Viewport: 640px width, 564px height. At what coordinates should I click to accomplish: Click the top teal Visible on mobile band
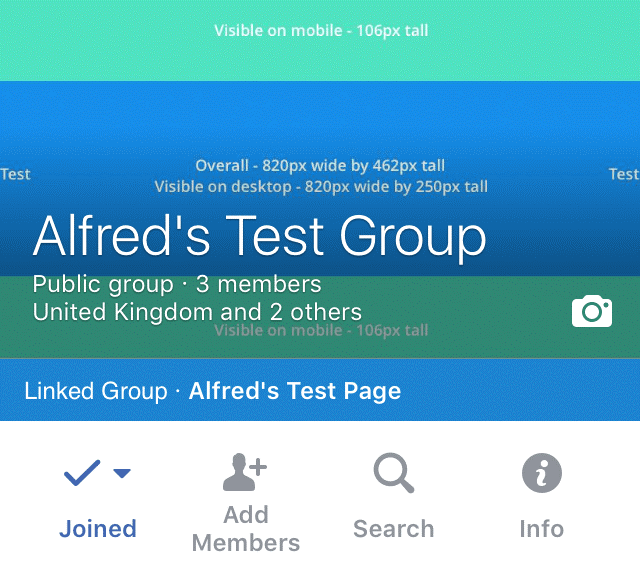click(320, 40)
